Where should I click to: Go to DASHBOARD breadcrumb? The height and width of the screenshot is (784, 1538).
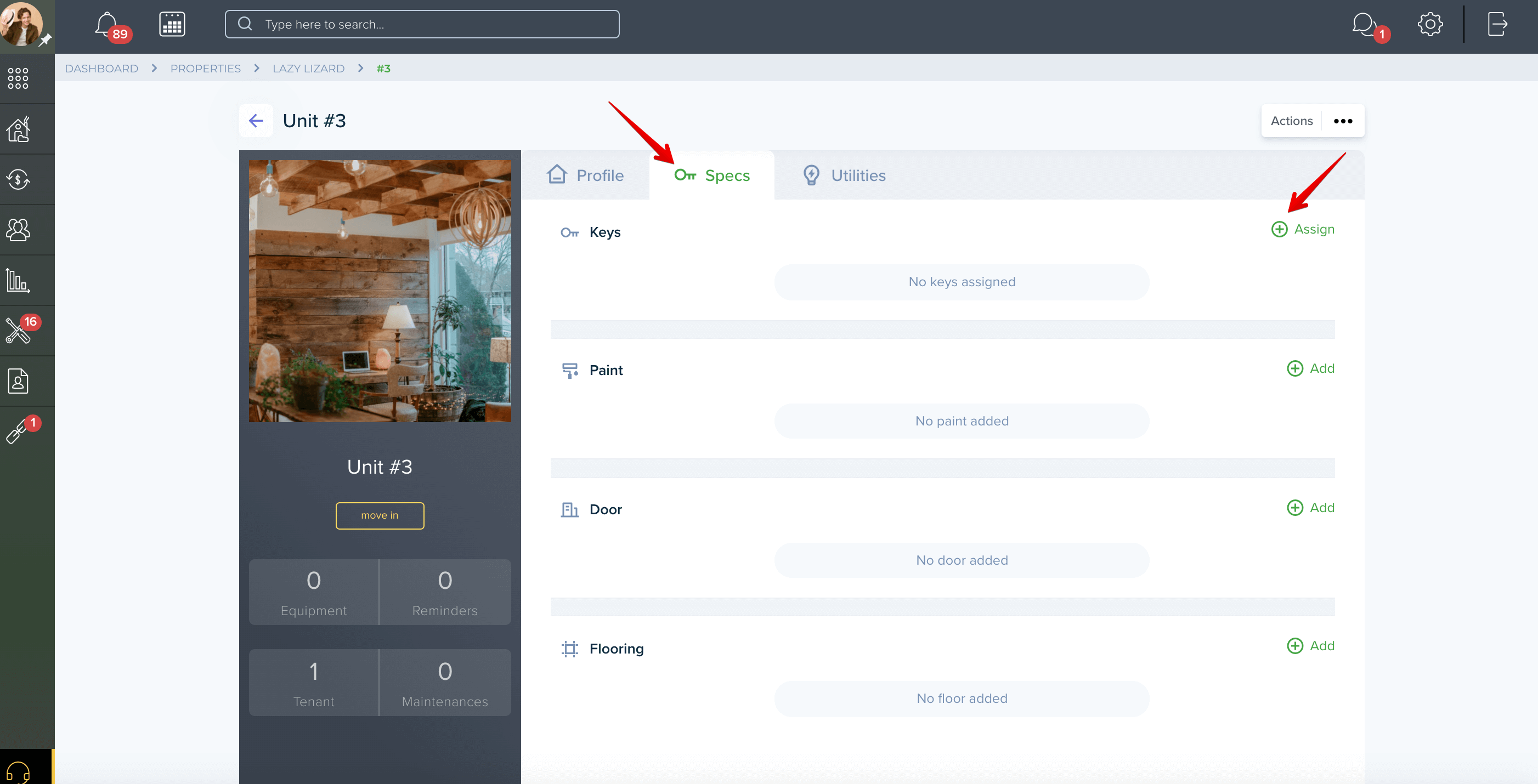coord(101,69)
